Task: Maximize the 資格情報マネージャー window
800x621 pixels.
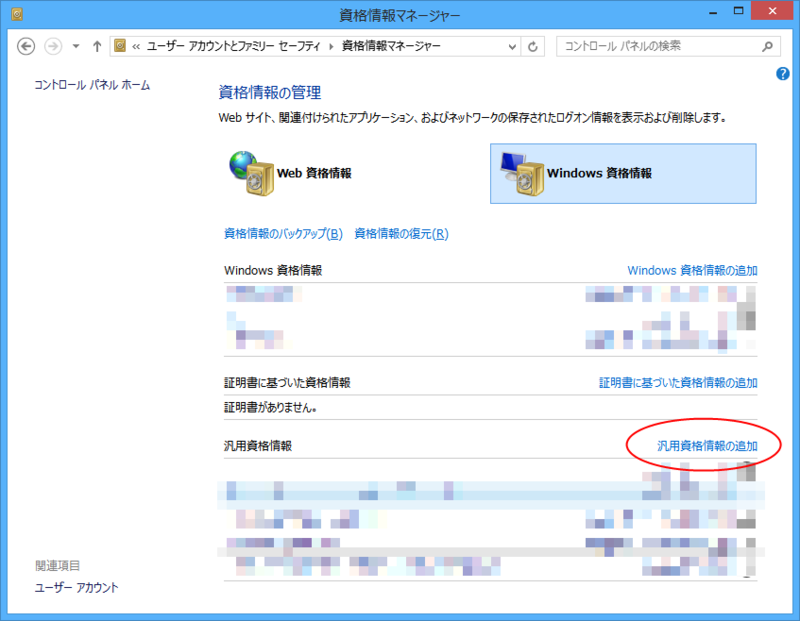Action: click(739, 11)
